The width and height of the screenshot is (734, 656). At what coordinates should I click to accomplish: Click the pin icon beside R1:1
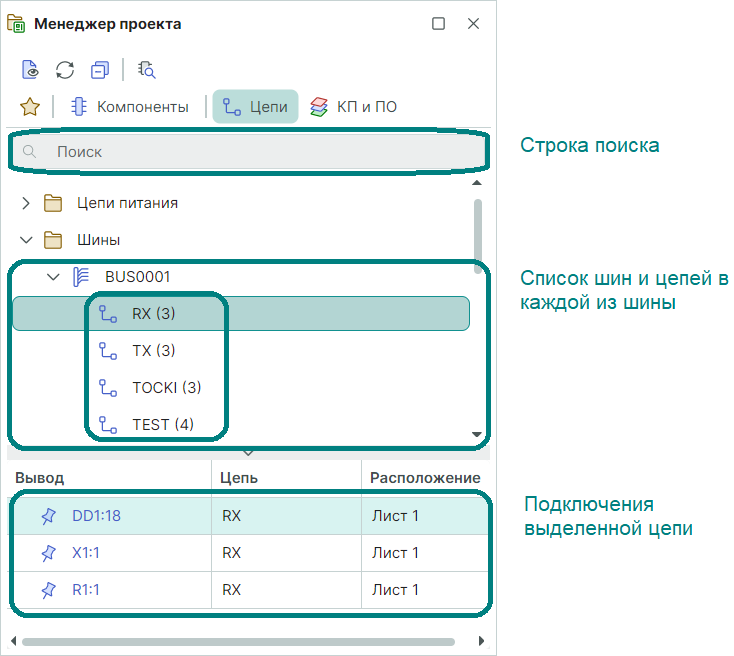click(48, 590)
